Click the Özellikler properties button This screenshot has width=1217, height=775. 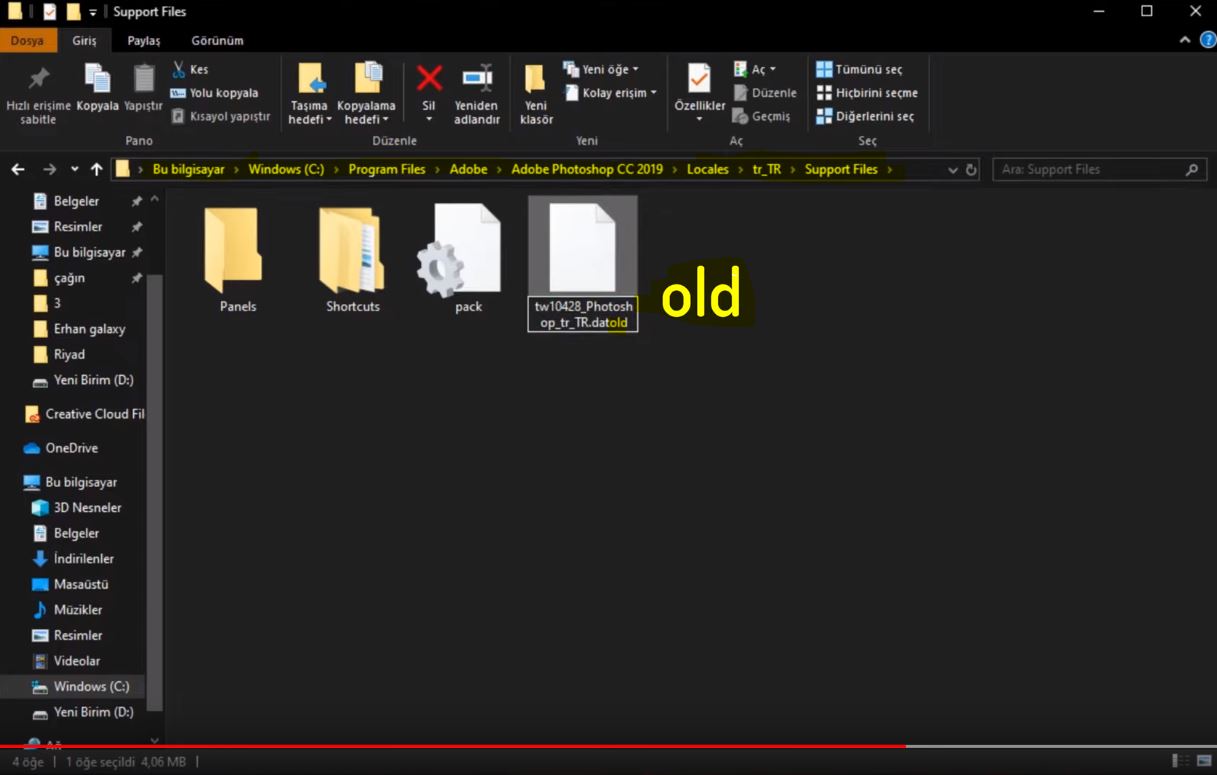coord(699,93)
